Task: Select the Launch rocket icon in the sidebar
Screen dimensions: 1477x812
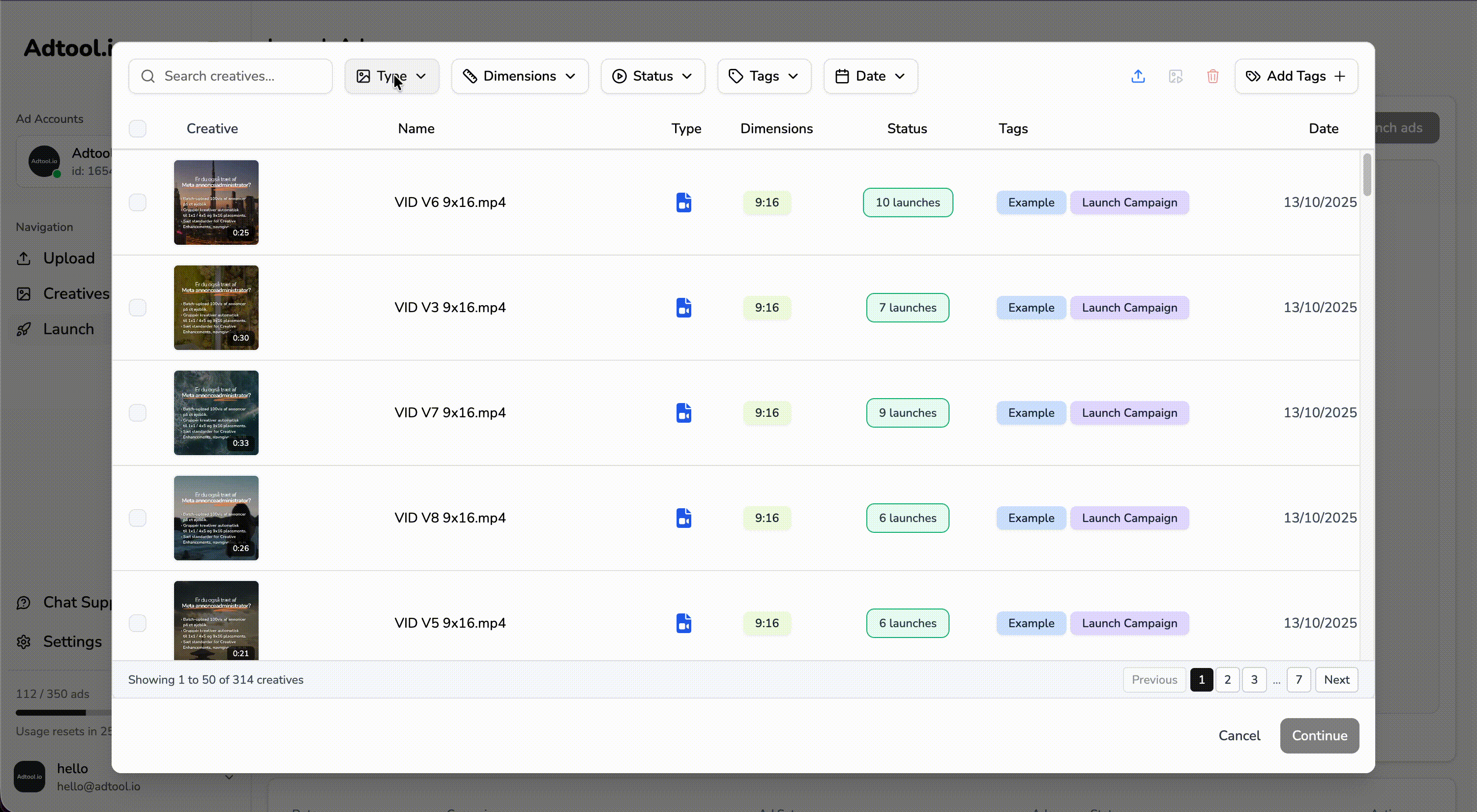Action: [24, 329]
